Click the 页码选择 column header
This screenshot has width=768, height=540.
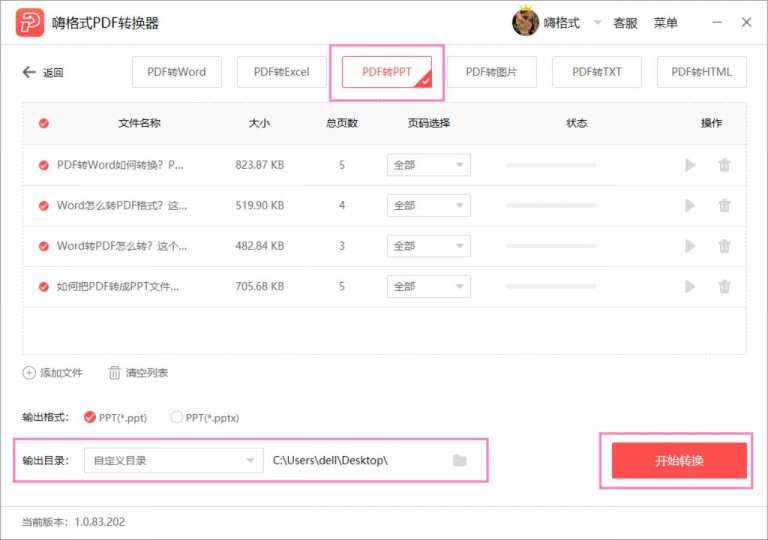click(x=429, y=123)
